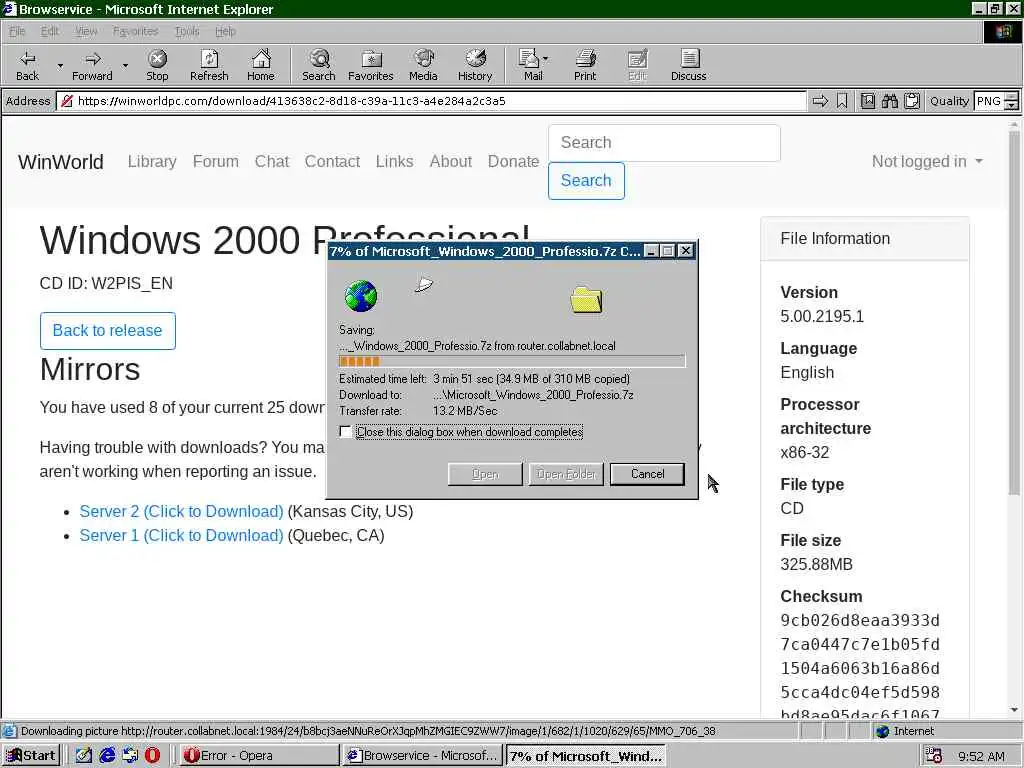Expand the 'Not logged in' account dropdown
This screenshot has width=1024, height=768.
click(927, 161)
